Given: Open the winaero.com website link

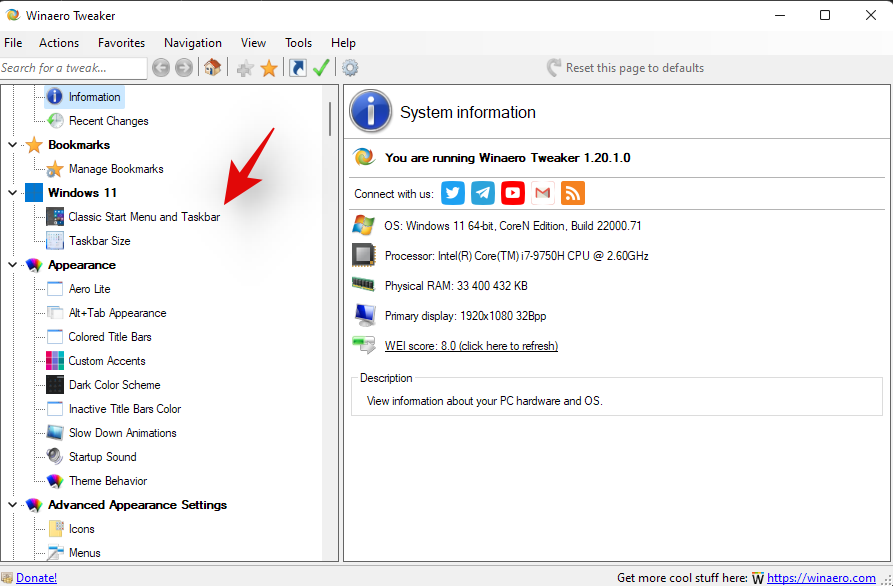Looking at the screenshot, I should coord(822,578).
